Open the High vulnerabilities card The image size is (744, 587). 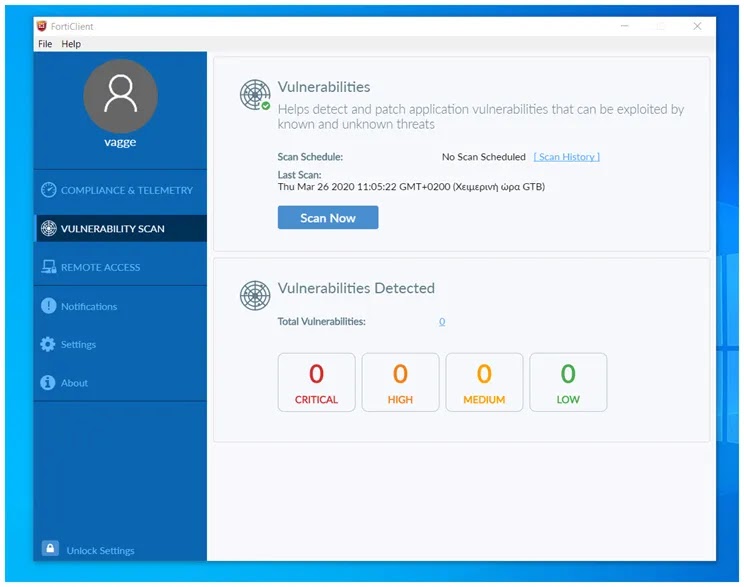tap(400, 382)
